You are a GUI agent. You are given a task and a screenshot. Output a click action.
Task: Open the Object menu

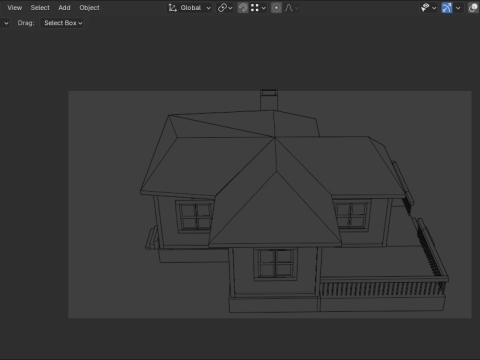89,8
